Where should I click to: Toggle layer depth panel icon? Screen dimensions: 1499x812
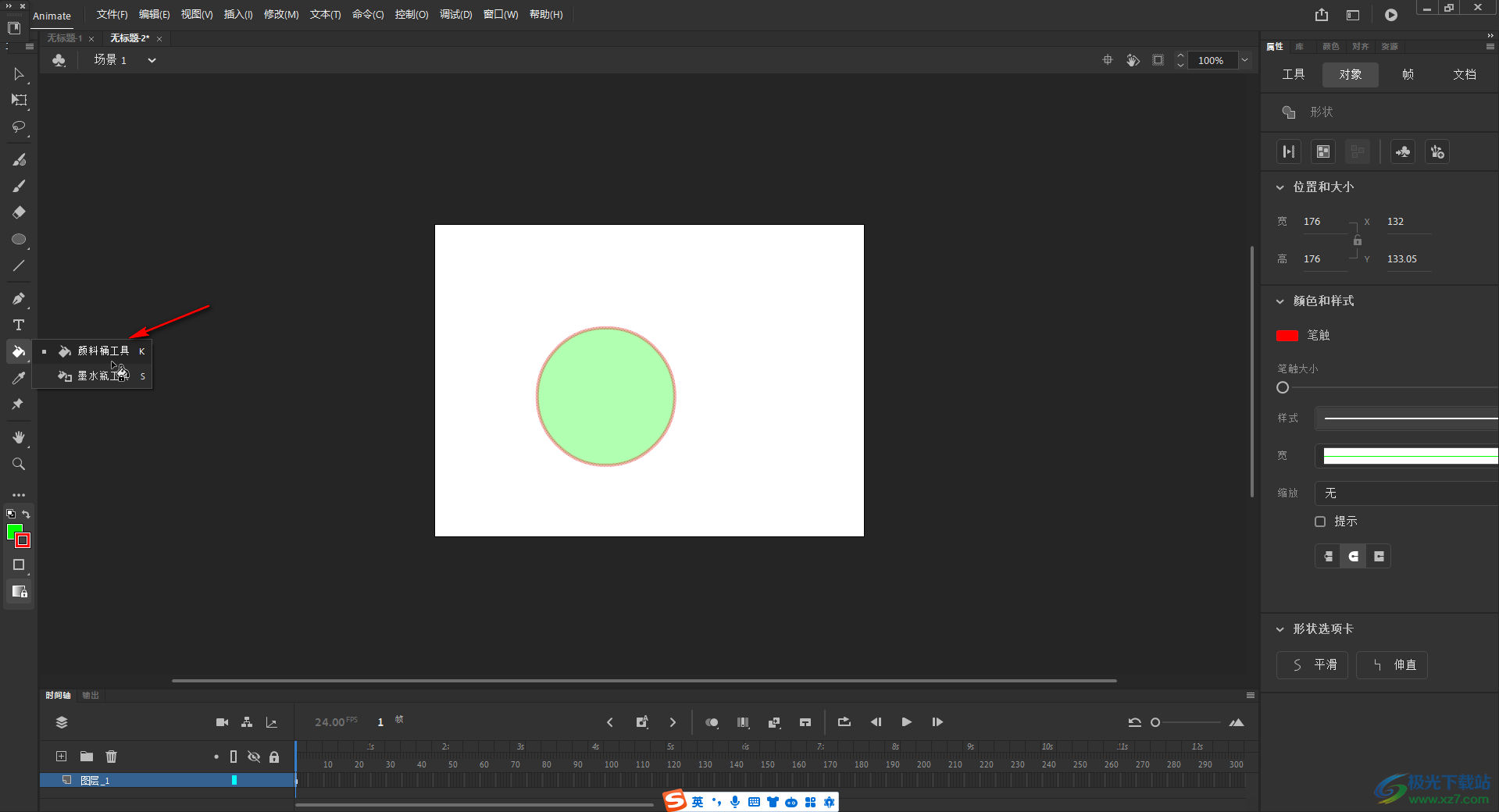pos(271,722)
